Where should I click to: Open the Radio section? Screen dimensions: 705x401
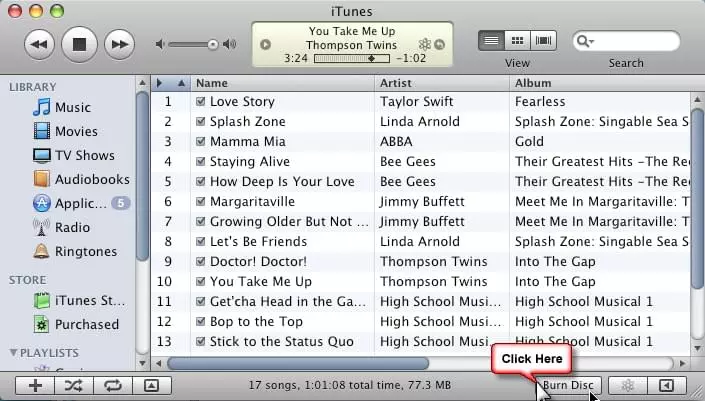click(x=62, y=227)
